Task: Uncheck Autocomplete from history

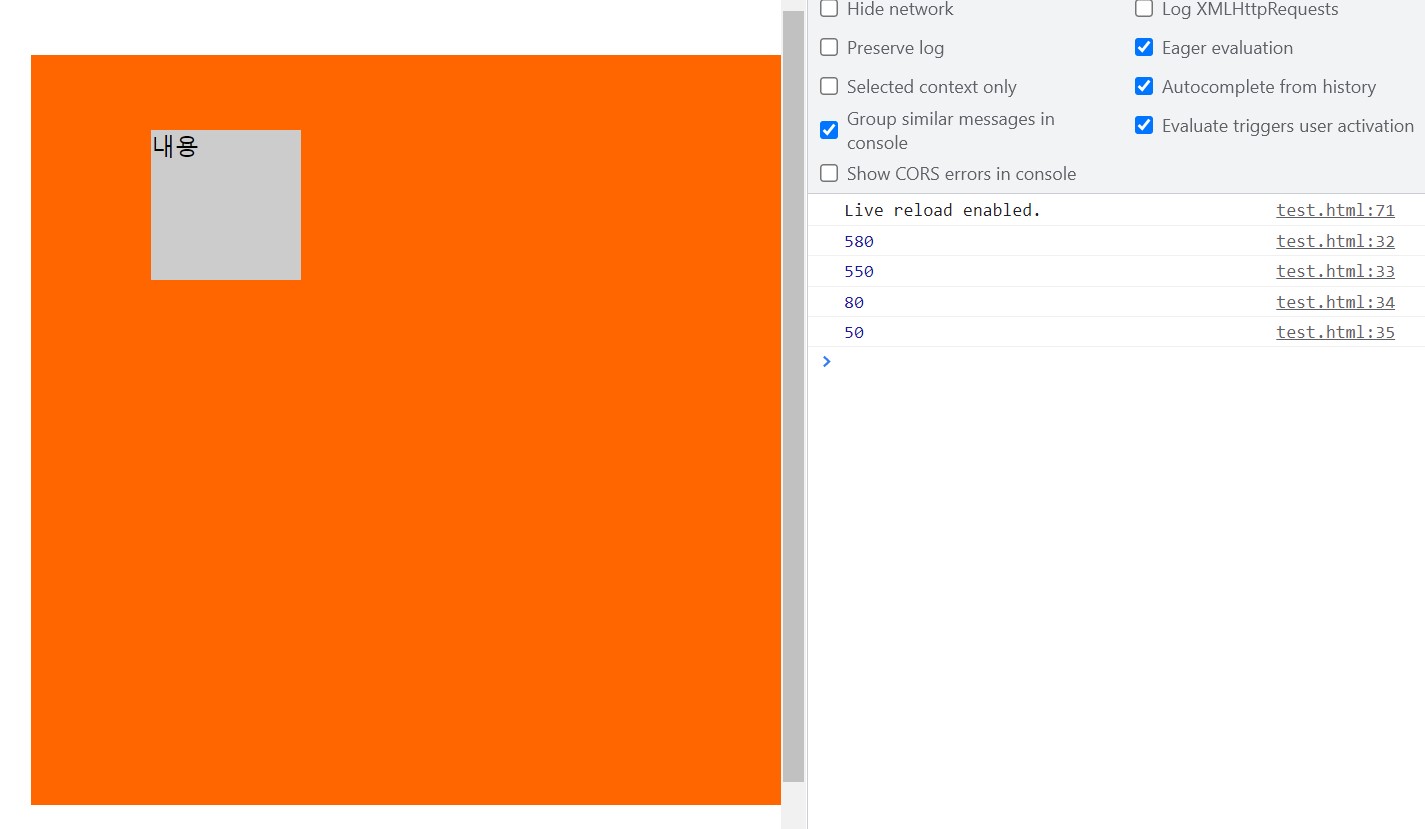Action: 1144,86
